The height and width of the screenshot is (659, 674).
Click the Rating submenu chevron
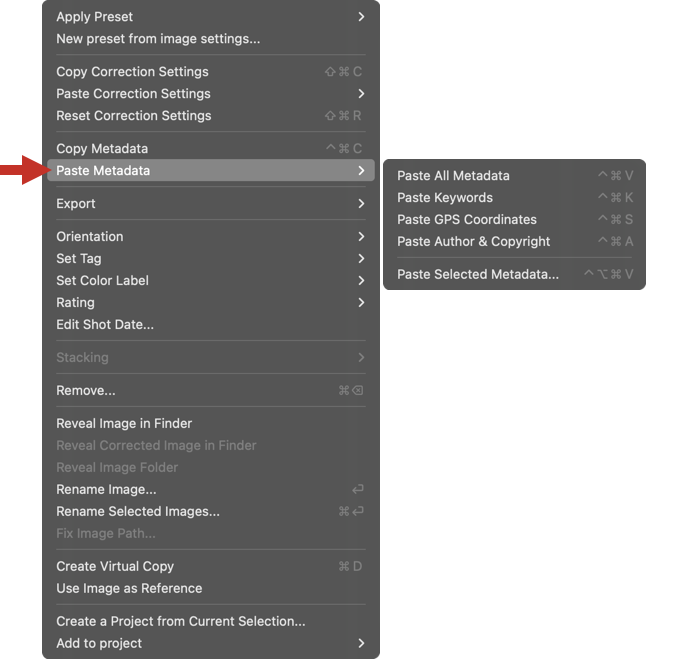point(361,303)
